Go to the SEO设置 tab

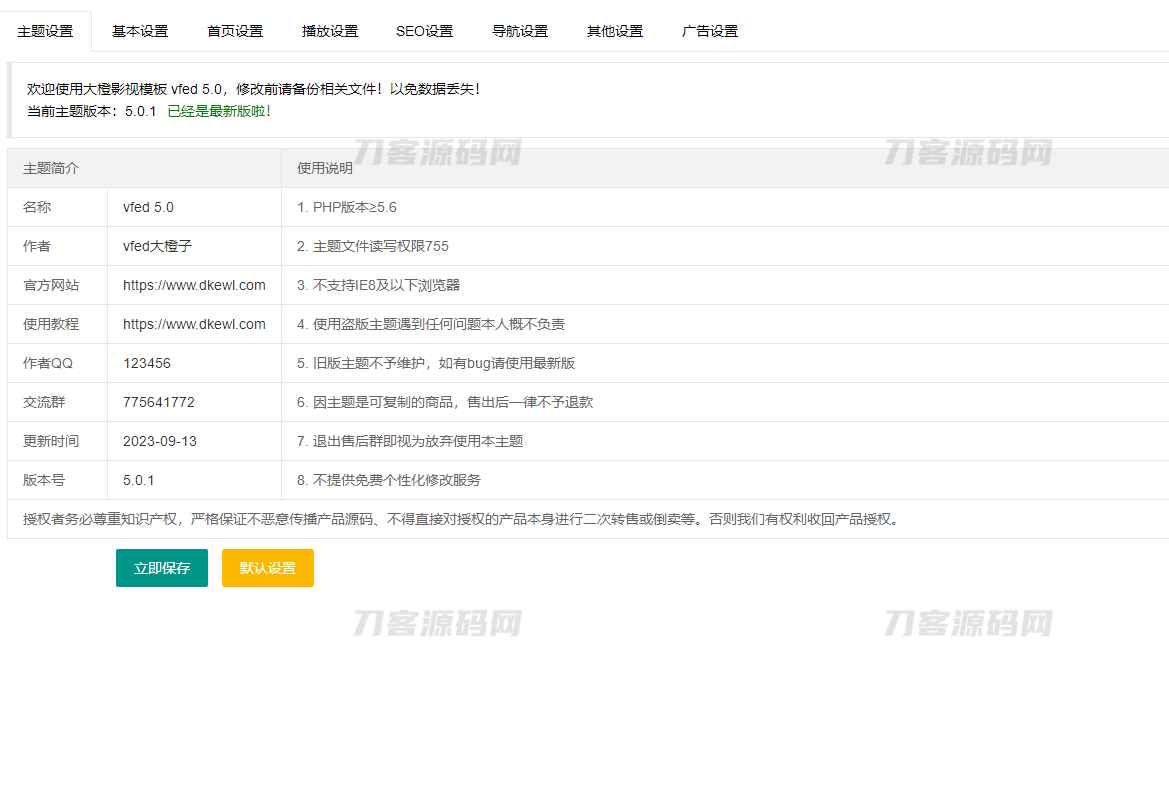(424, 31)
